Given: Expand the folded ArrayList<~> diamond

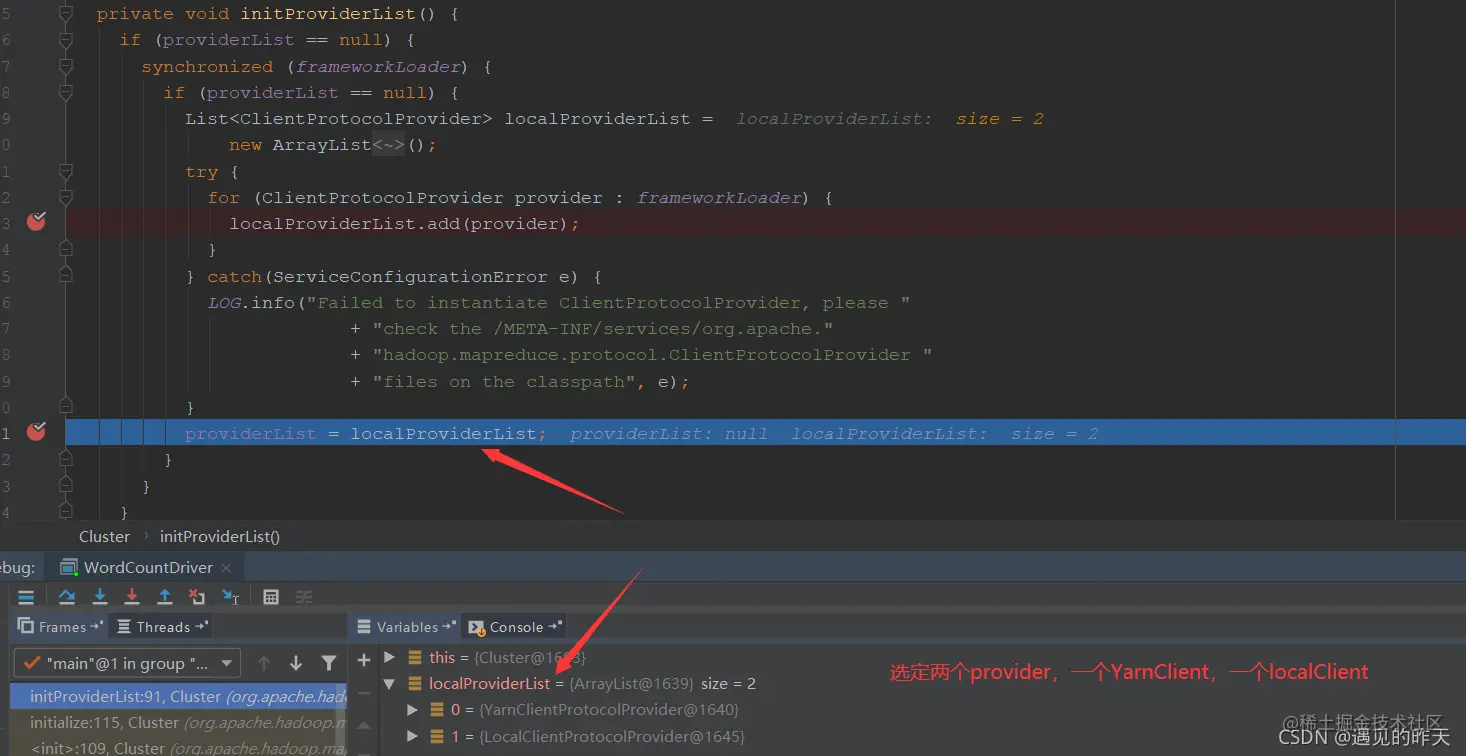Looking at the screenshot, I should tap(388, 145).
